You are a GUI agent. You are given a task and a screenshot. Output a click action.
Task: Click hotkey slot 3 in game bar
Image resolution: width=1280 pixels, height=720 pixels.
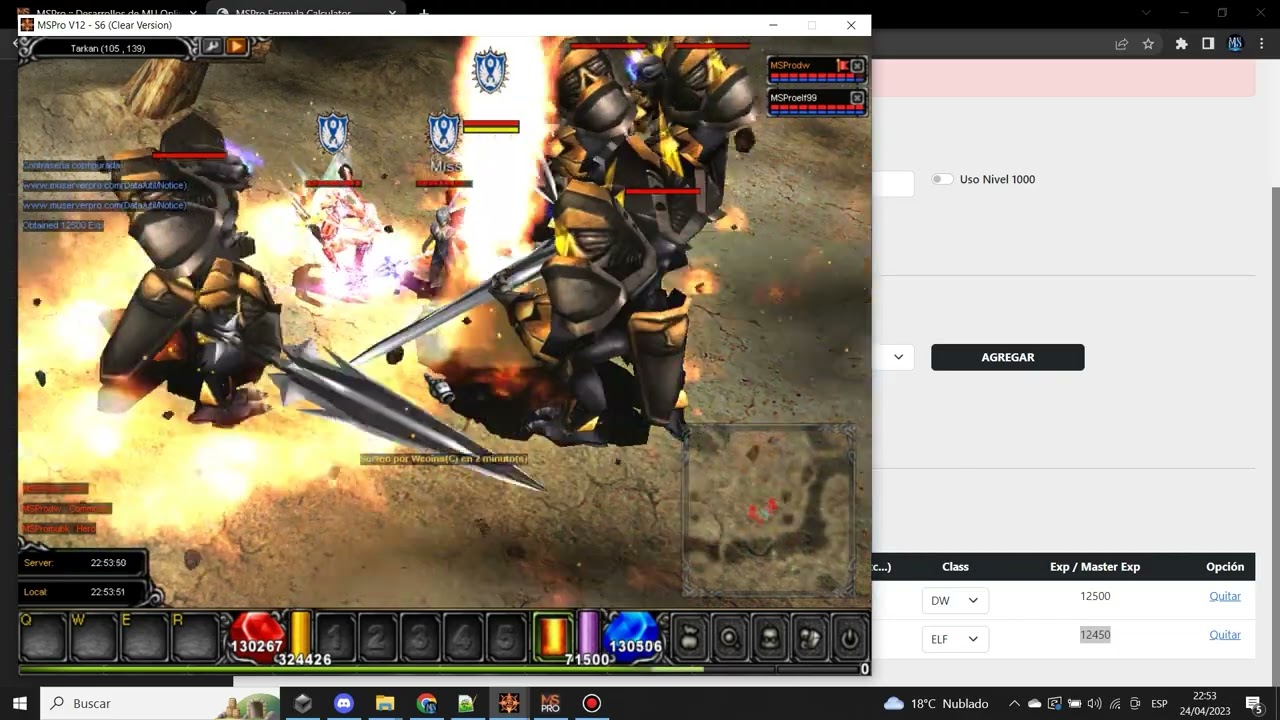point(420,636)
